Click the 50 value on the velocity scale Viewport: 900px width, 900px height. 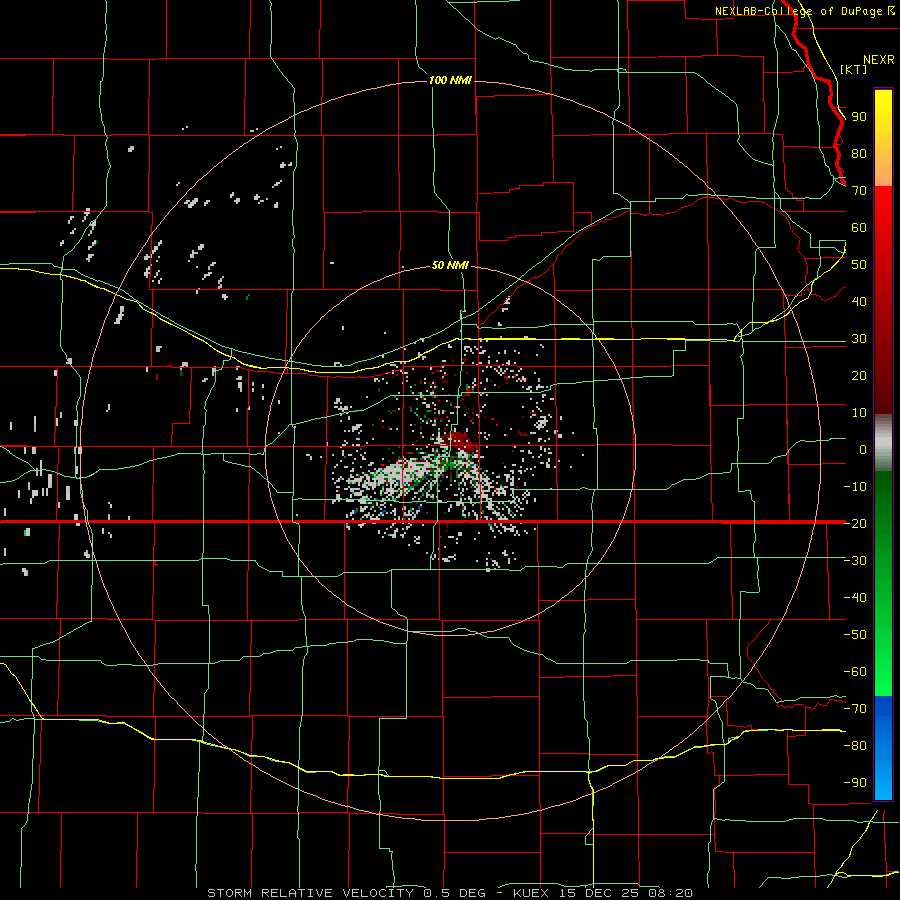click(x=859, y=265)
